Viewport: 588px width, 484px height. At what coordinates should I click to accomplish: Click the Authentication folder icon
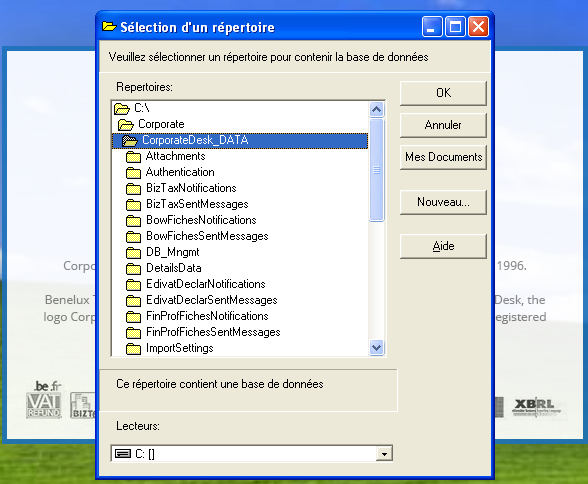[134, 173]
